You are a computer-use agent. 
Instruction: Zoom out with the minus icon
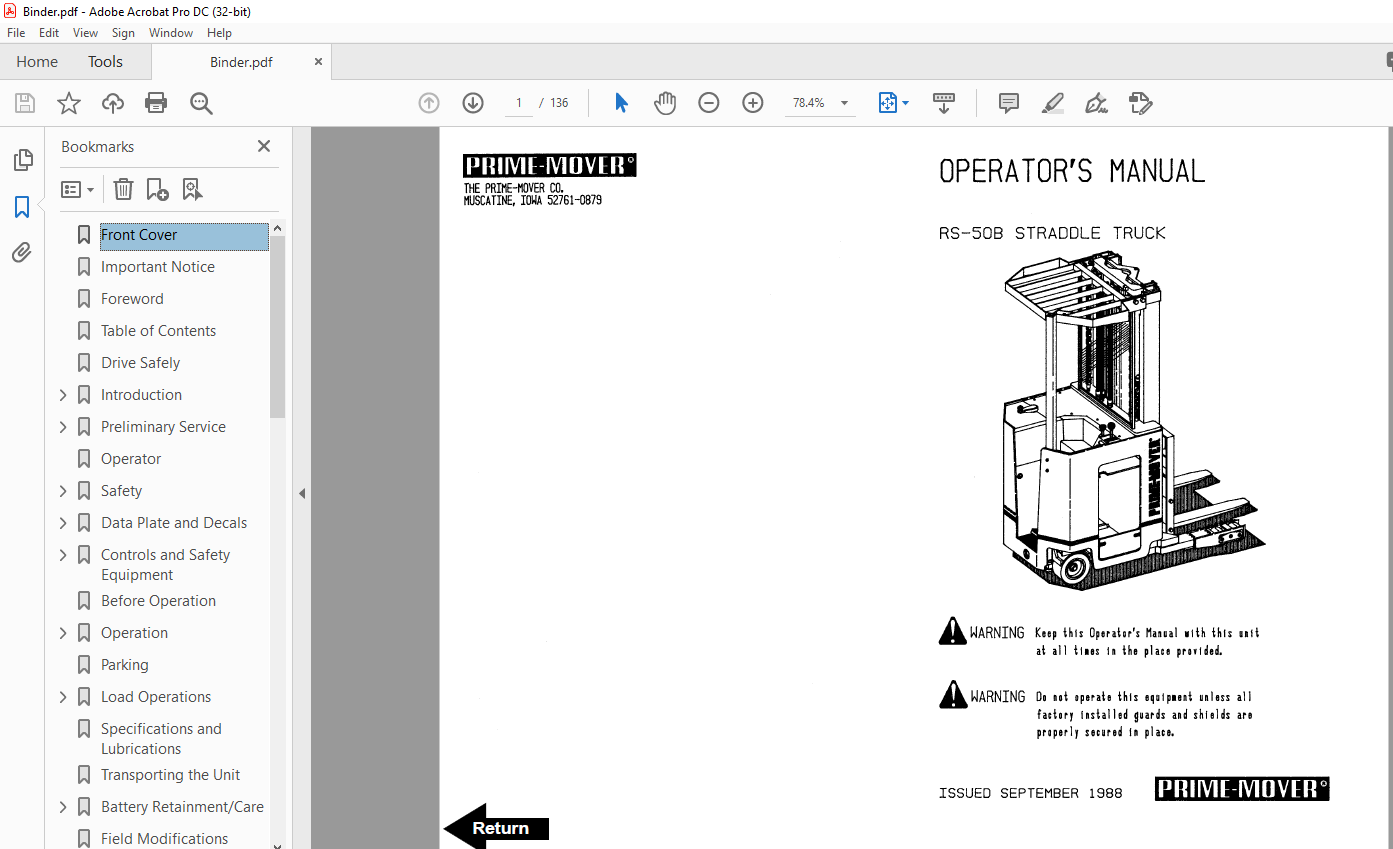[709, 103]
